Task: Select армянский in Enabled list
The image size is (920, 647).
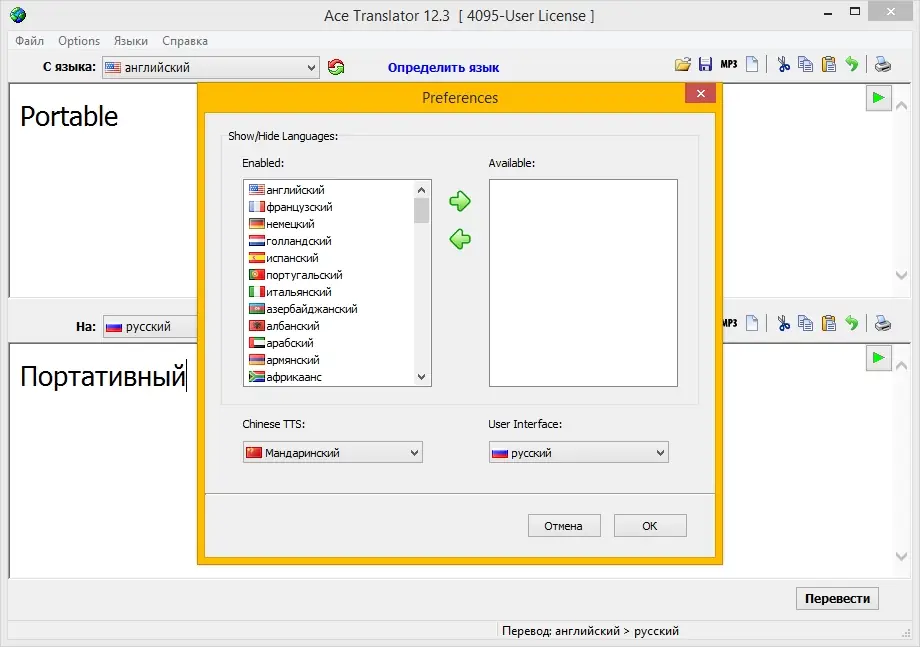Action: tap(330, 360)
